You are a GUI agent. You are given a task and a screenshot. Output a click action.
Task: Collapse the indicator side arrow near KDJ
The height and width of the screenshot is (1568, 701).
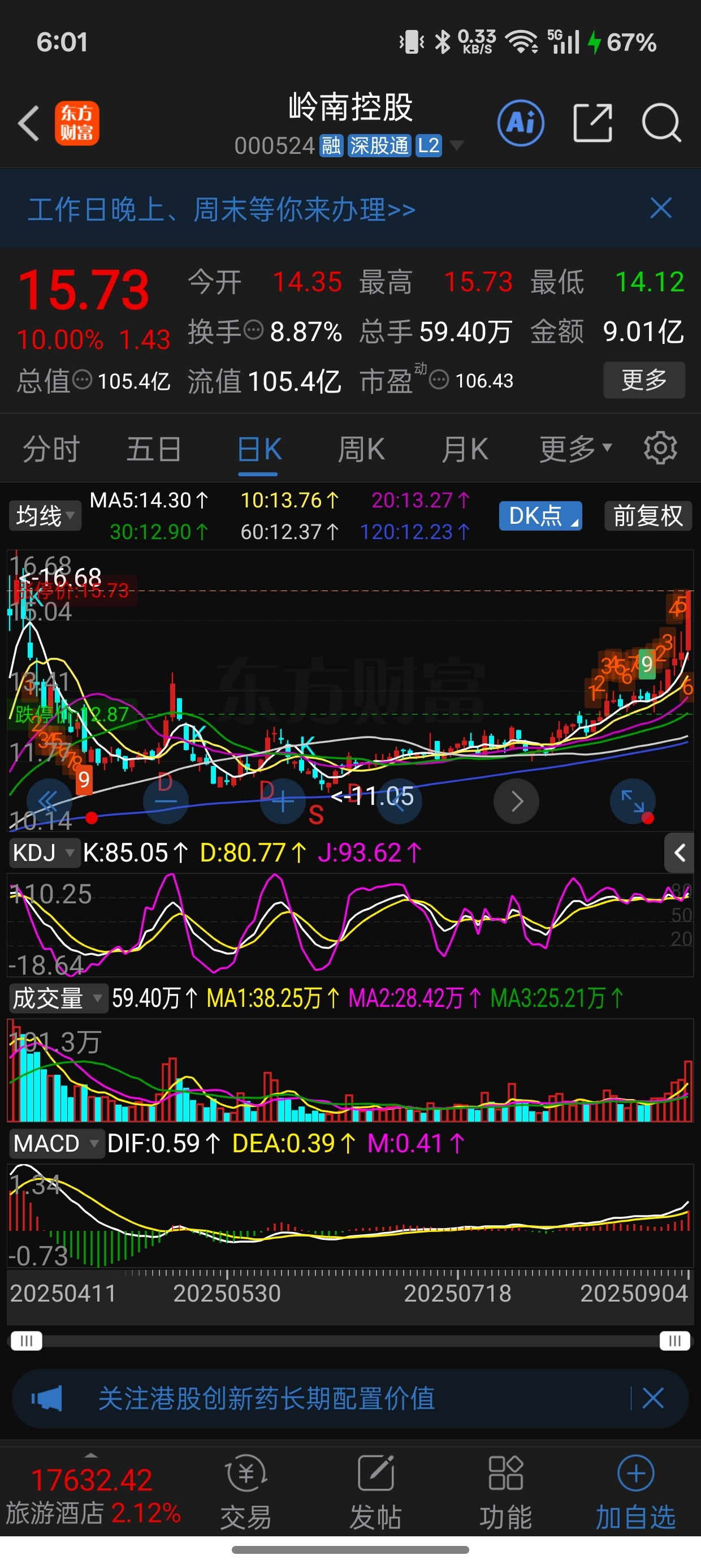[679, 853]
